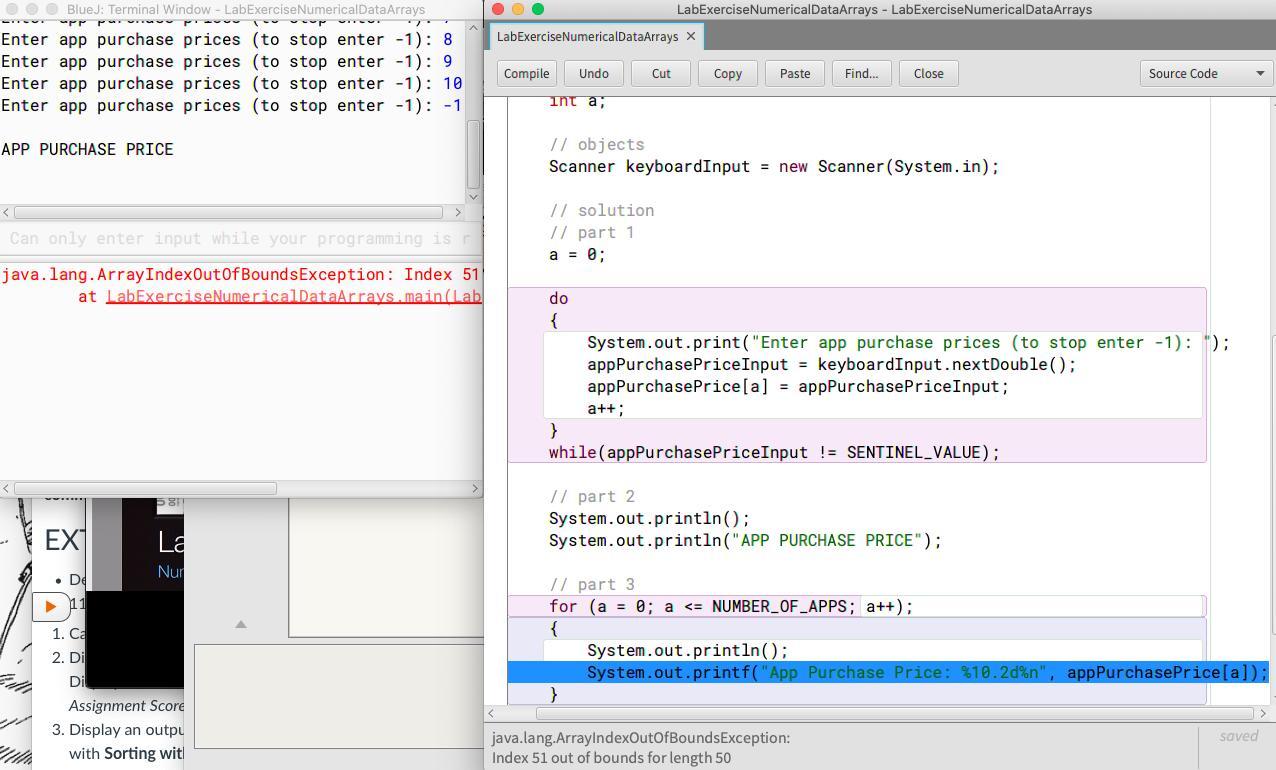Open the Source Code view dropdown
This screenshot has height=770, width=1276.
pos(1205,73)
